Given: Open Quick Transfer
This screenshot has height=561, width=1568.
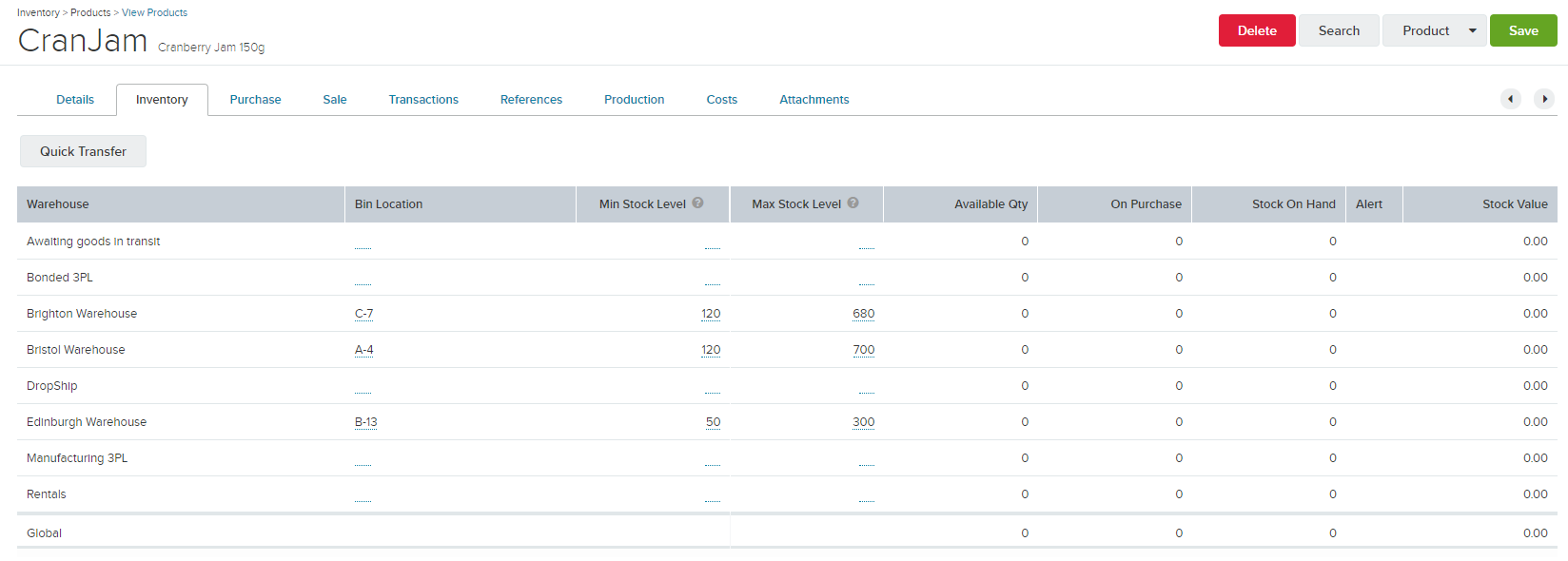Looking at the screenshot, I should (x=83, y=151).
